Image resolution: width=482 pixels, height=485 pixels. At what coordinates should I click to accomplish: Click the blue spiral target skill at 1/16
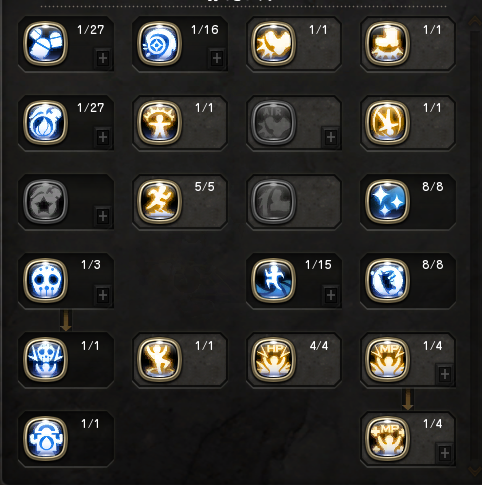pyautogui.click(x=159, y=43)
